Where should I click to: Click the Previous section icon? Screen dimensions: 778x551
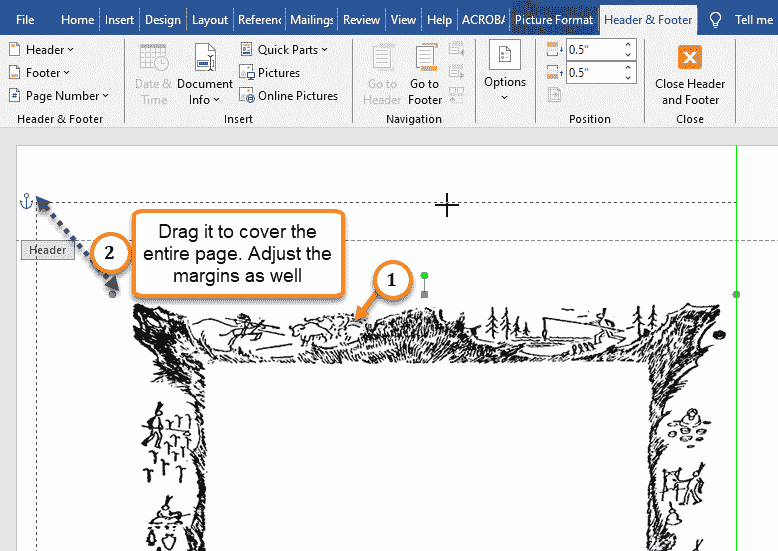[456, 50]
